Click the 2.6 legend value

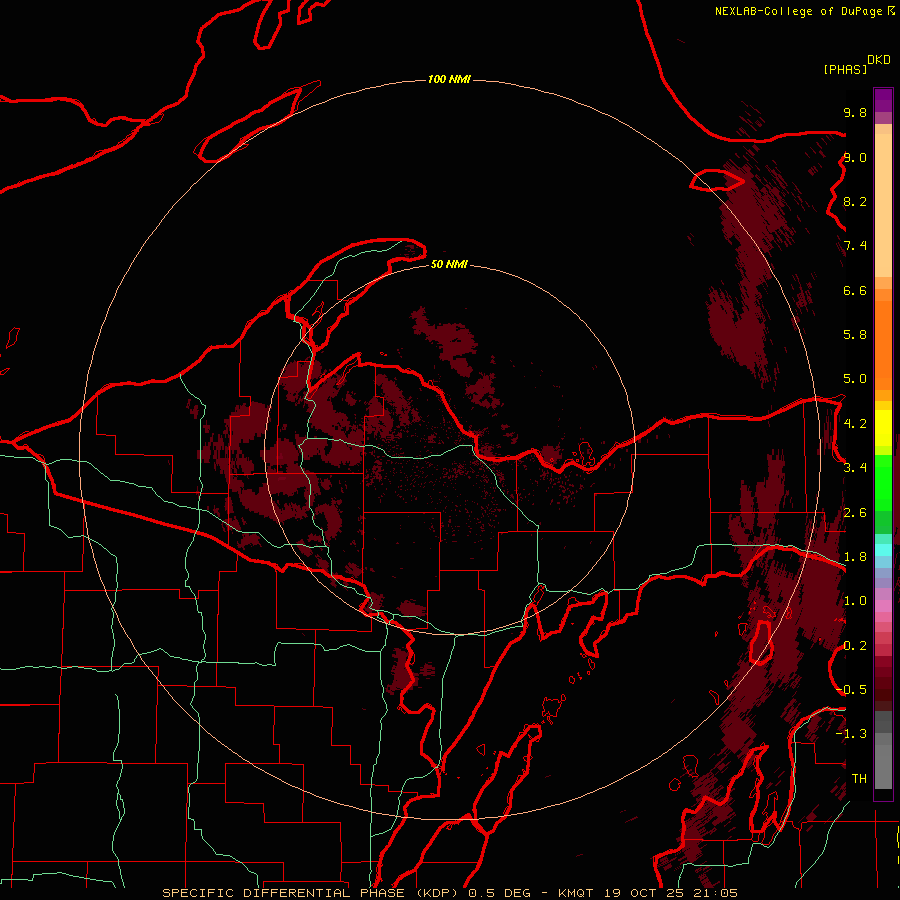pos(855,513)
